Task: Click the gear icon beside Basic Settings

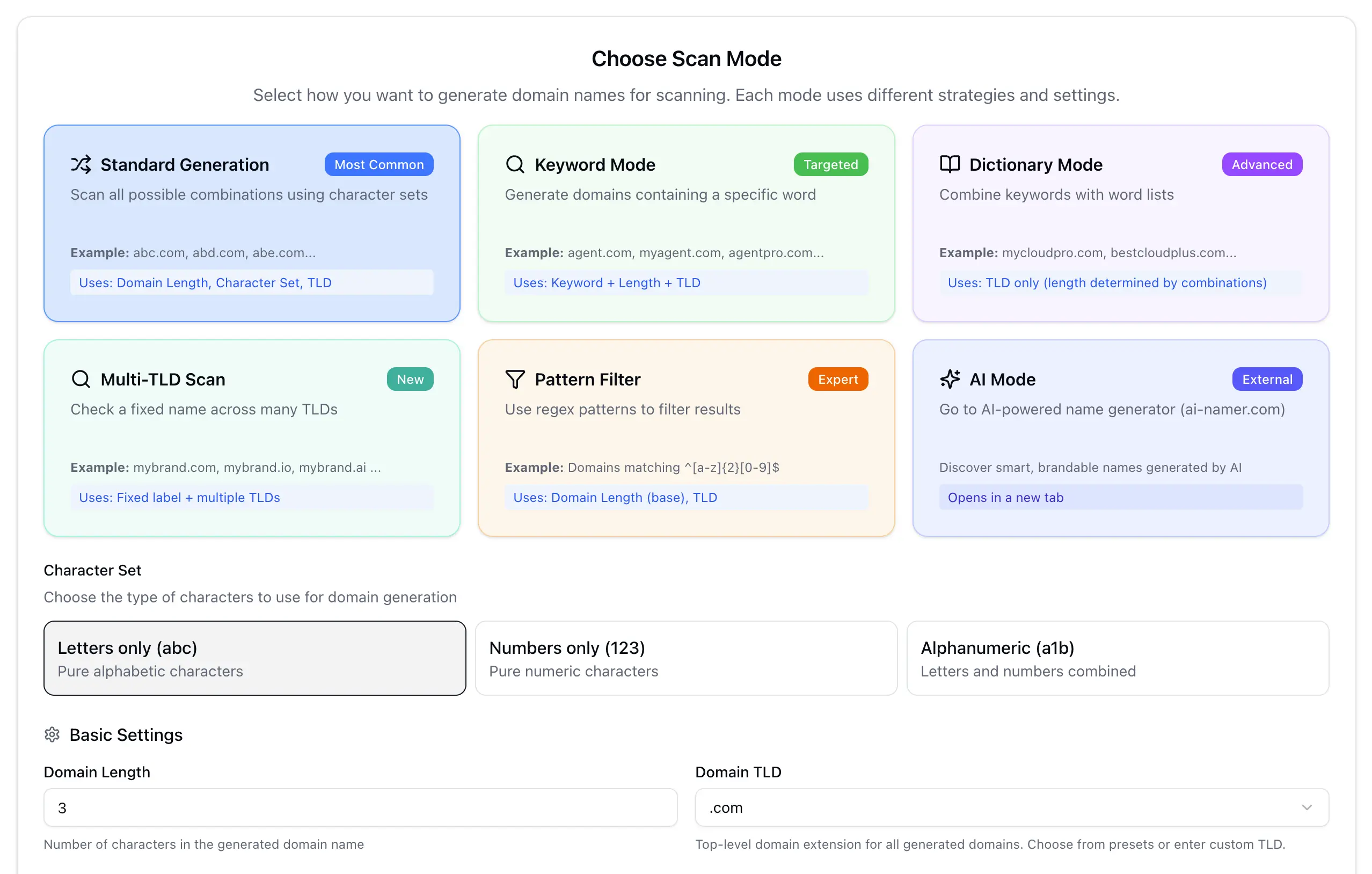Action: click(x=52, y=734)
